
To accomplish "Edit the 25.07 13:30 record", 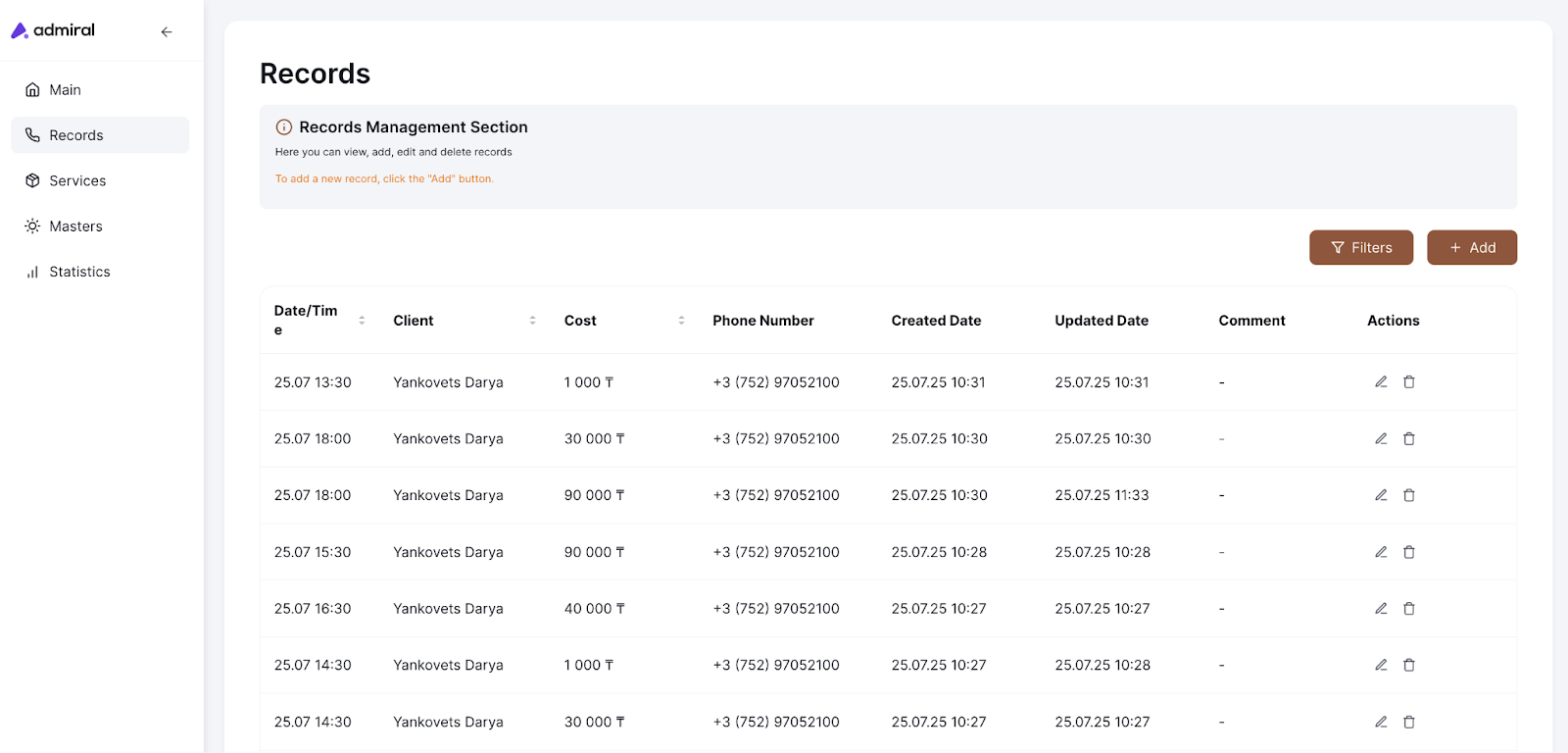I will pyautogui.click(x=1381, y=382).
